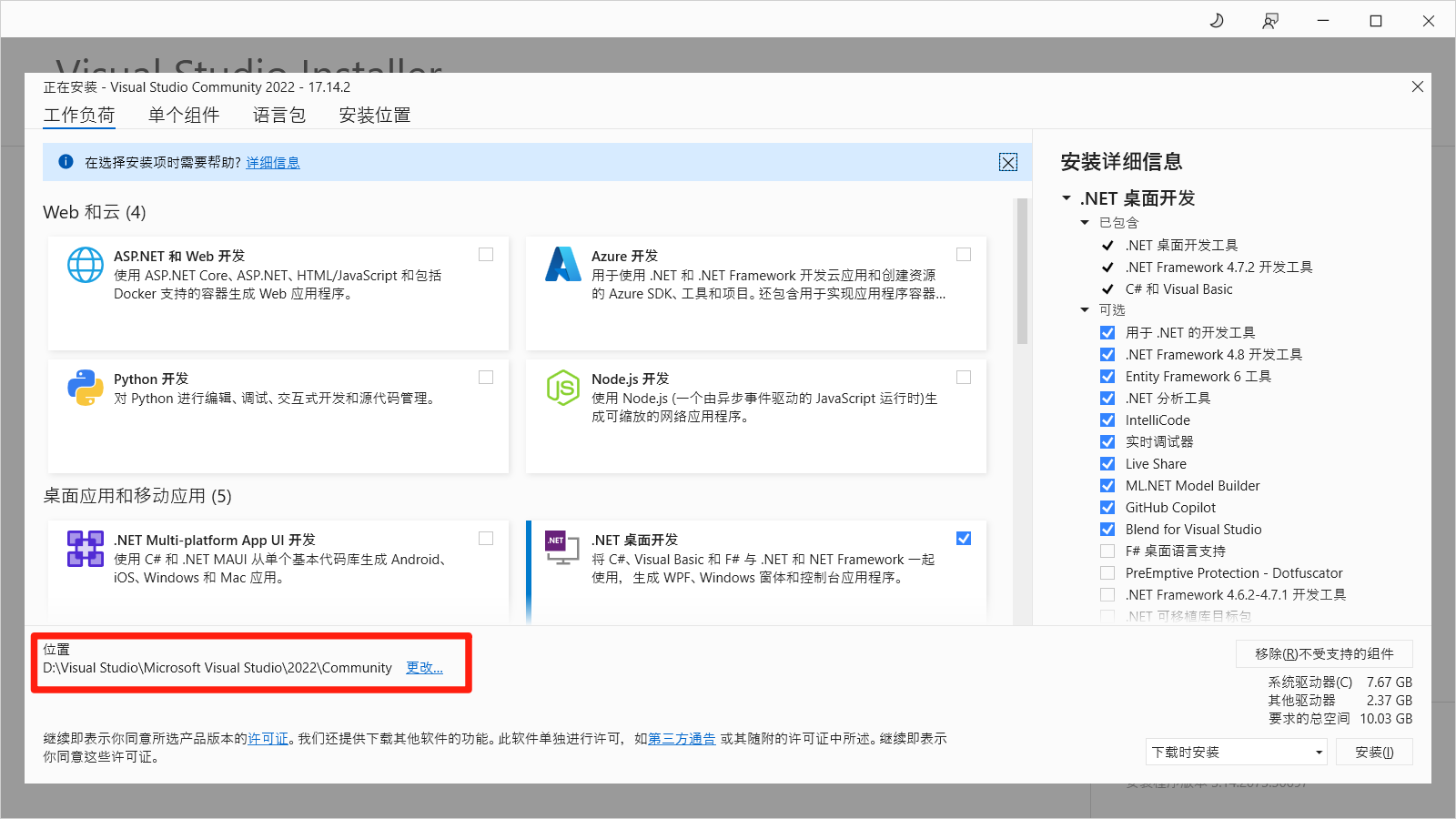Select the Python 开发 workload title
The width and height of the screenshot is (1456, 819).
click(x=151, y=379)
